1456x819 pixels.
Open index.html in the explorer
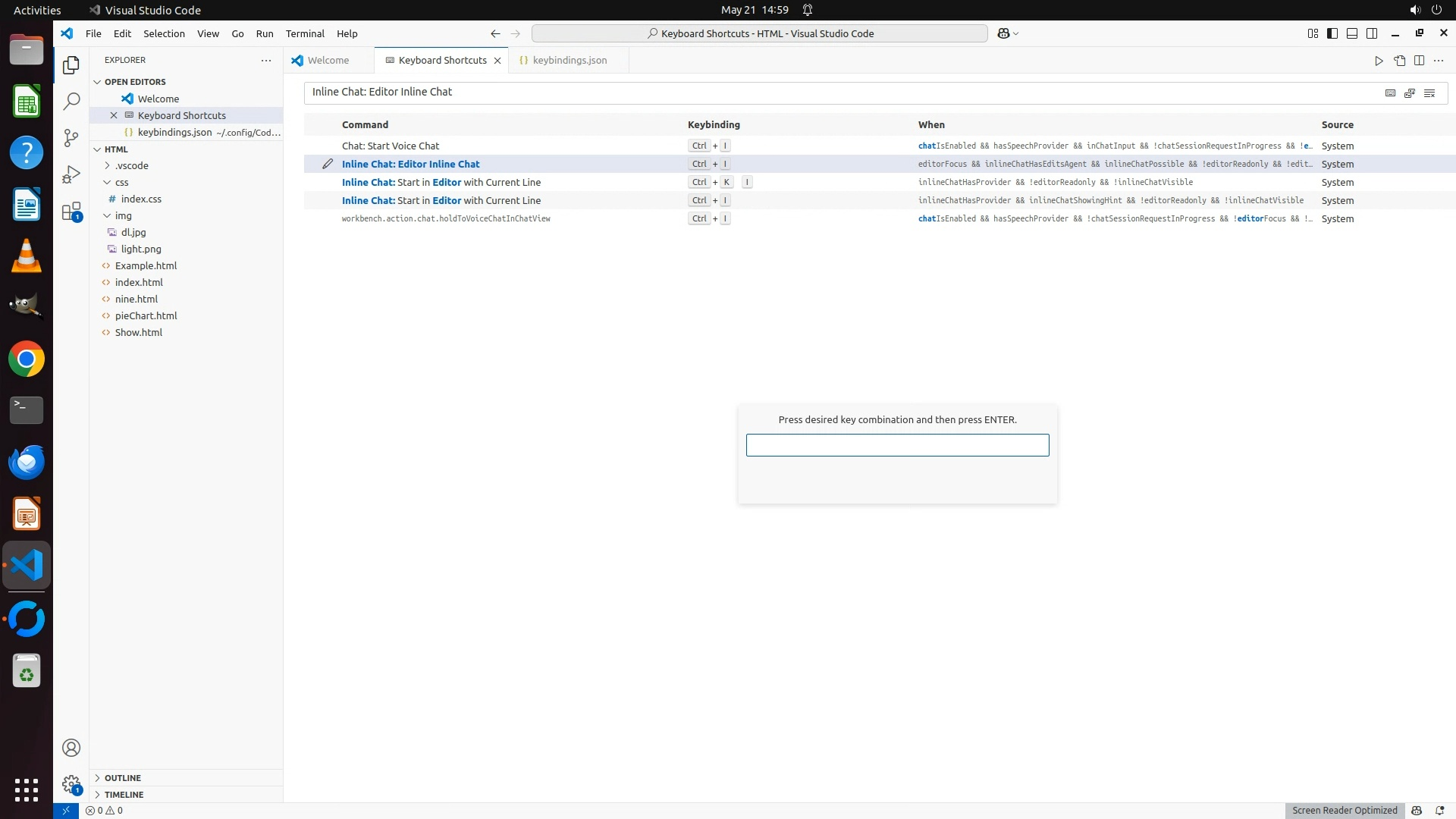(x=139, y=282)
